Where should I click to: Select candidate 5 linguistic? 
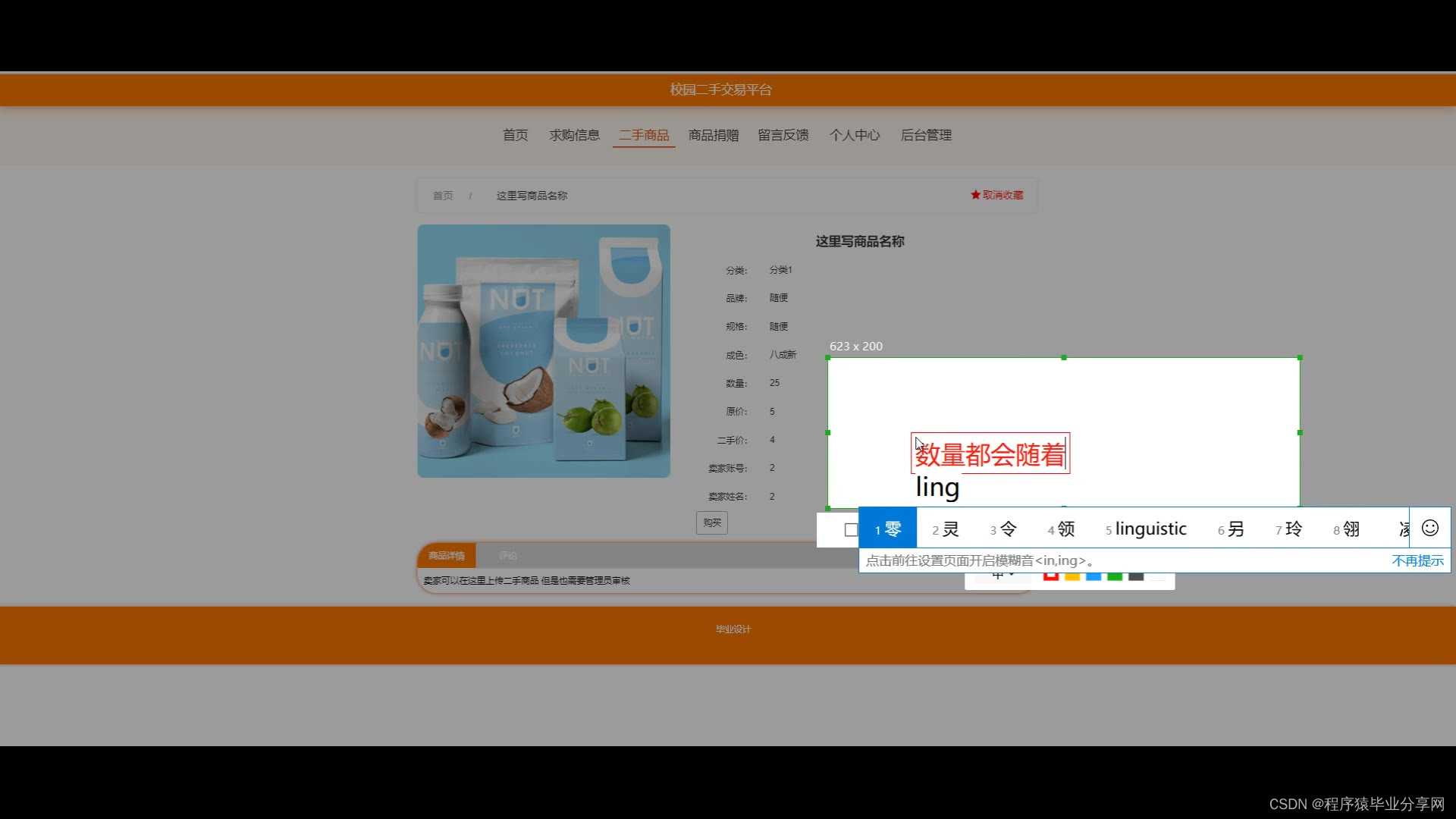pyautogui.click(x=1146, y=529)
